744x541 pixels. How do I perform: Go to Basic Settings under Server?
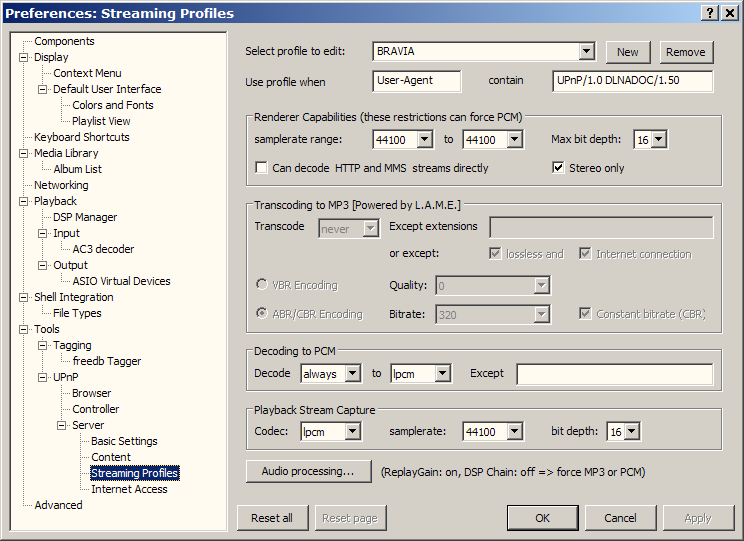(x=124, y=441)
